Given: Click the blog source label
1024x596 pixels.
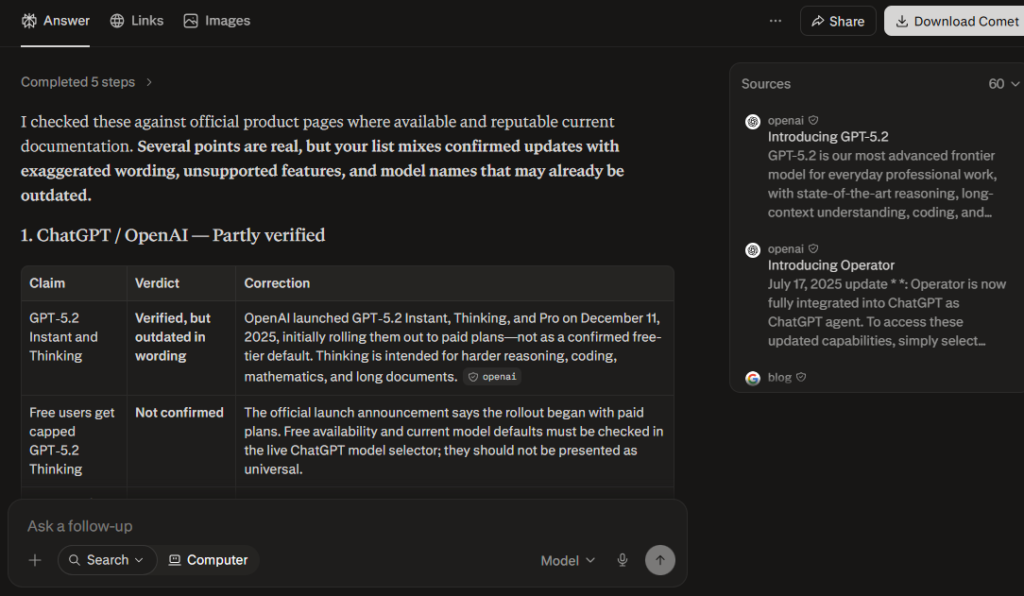Looking at the screenshot, I should point(779,377).
